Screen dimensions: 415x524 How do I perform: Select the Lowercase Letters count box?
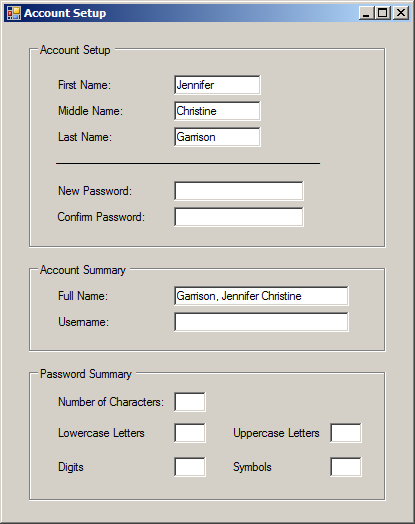(x=190, y=433)
